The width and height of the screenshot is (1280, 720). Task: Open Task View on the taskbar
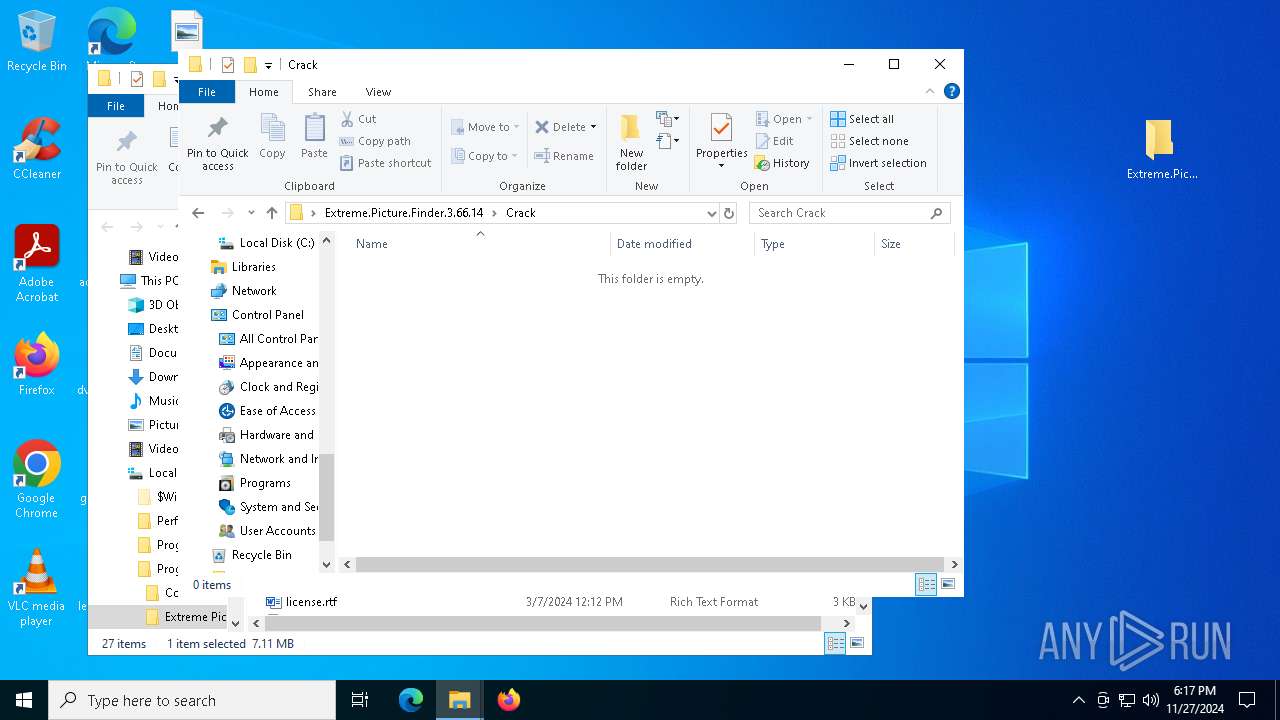pyautogui.click(x=360, y=700)
